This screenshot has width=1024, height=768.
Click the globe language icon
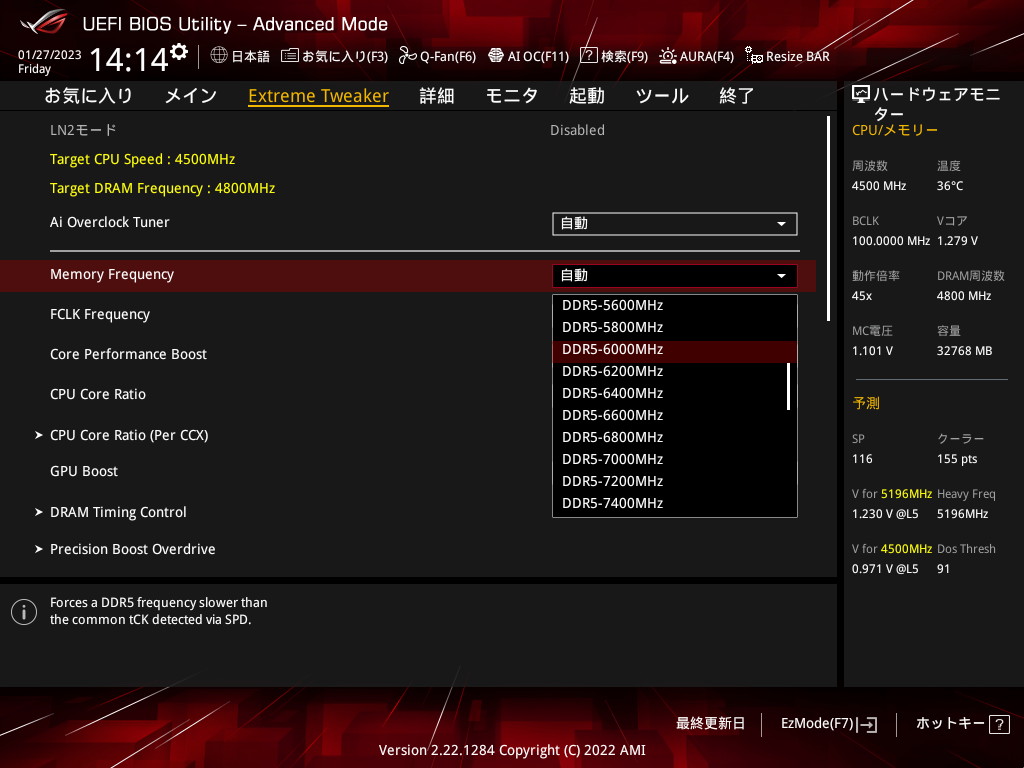(219, 56)
